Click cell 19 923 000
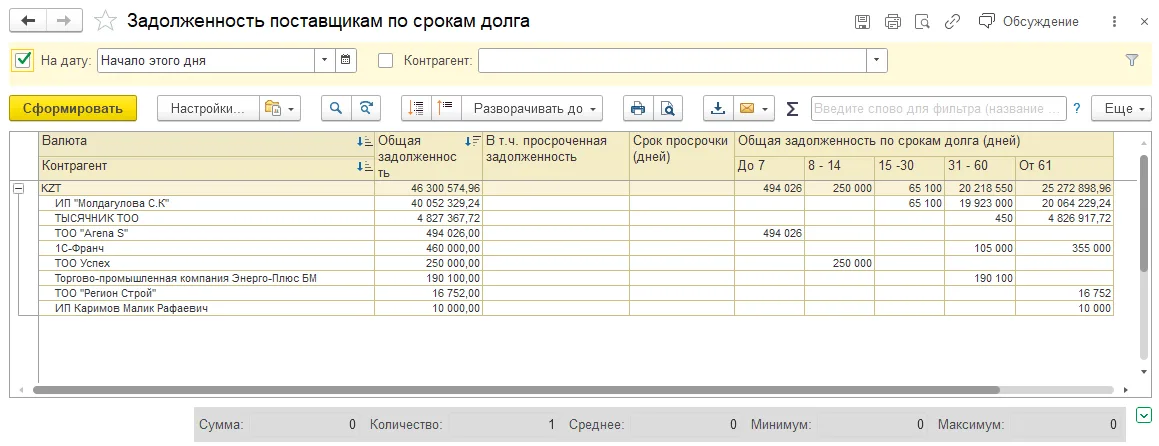The image size is (1159, 446). (979, 202)
